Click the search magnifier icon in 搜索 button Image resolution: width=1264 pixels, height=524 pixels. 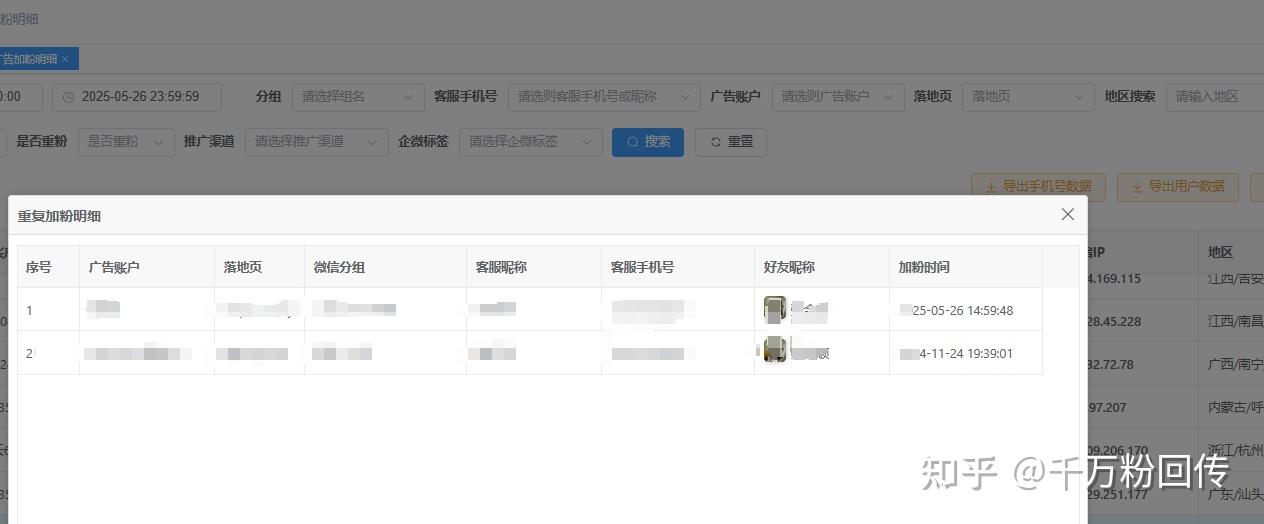633,142
